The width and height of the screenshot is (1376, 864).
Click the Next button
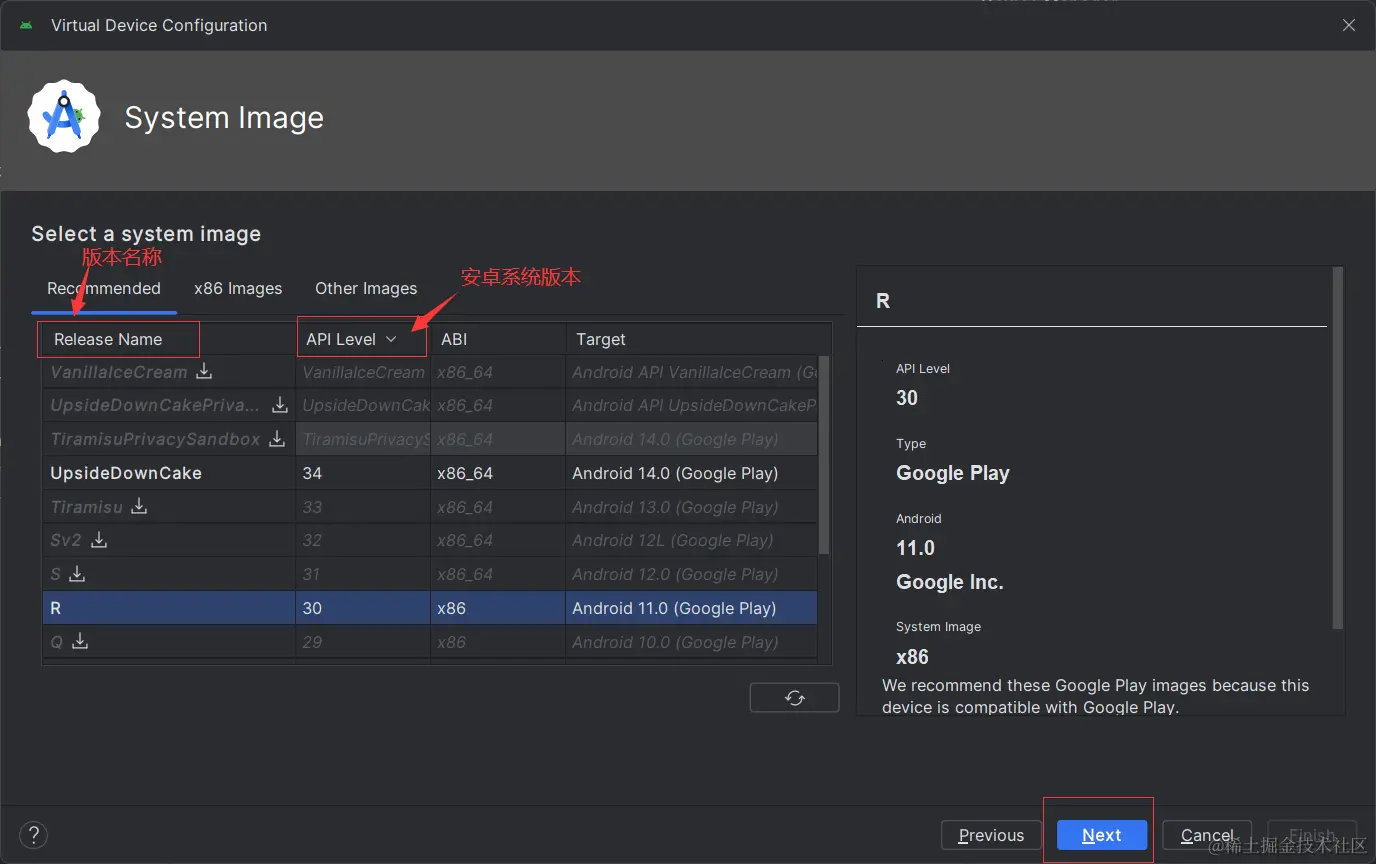tap(1101, 835)
